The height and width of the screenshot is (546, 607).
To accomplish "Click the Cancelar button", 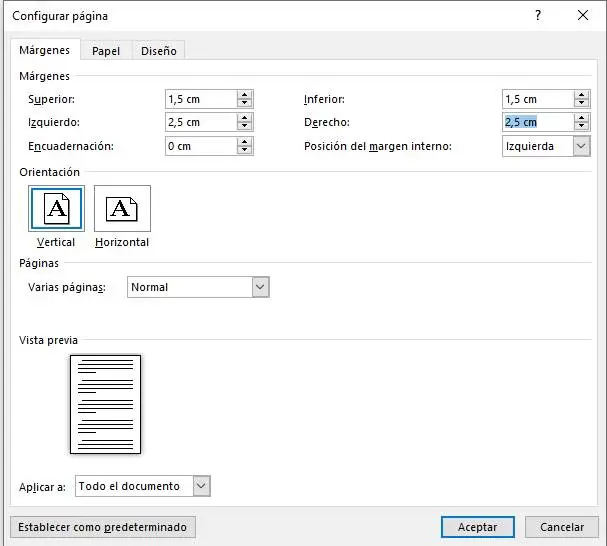I will [x=562, y=527].
